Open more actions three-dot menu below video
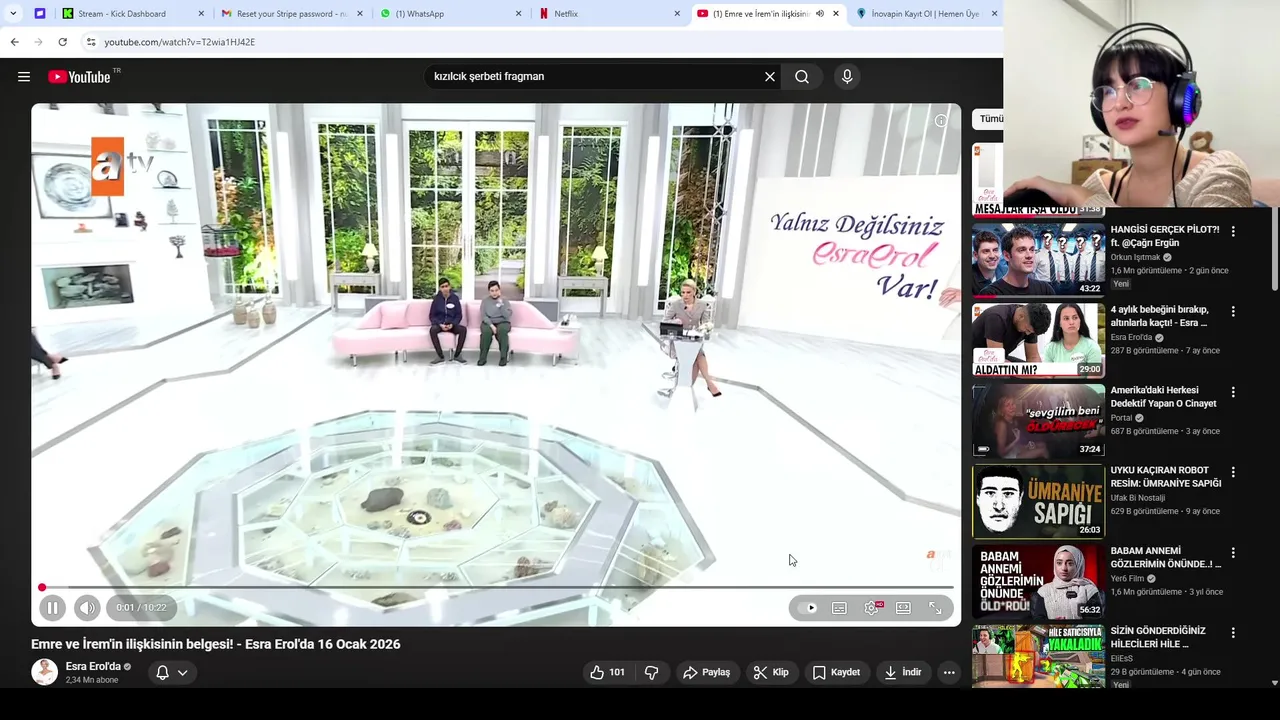1280x720 pixels. click(949, 673)
